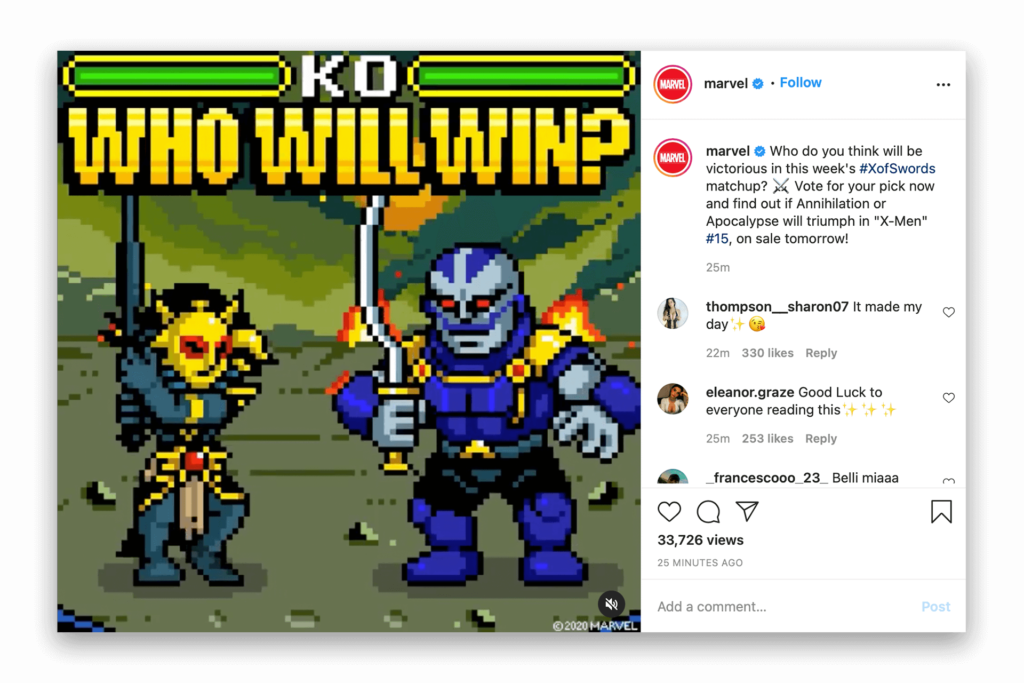Like eleanor.graze's comment heart

pyautogui.click(x=949, y=398)
